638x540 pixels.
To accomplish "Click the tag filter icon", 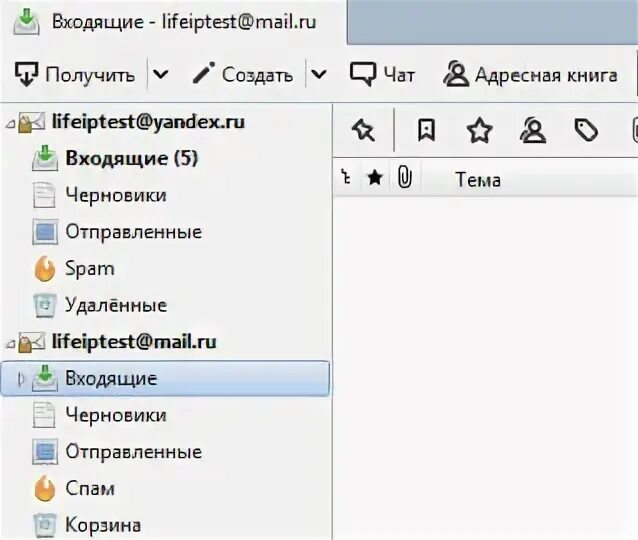I will pos(586,130).
